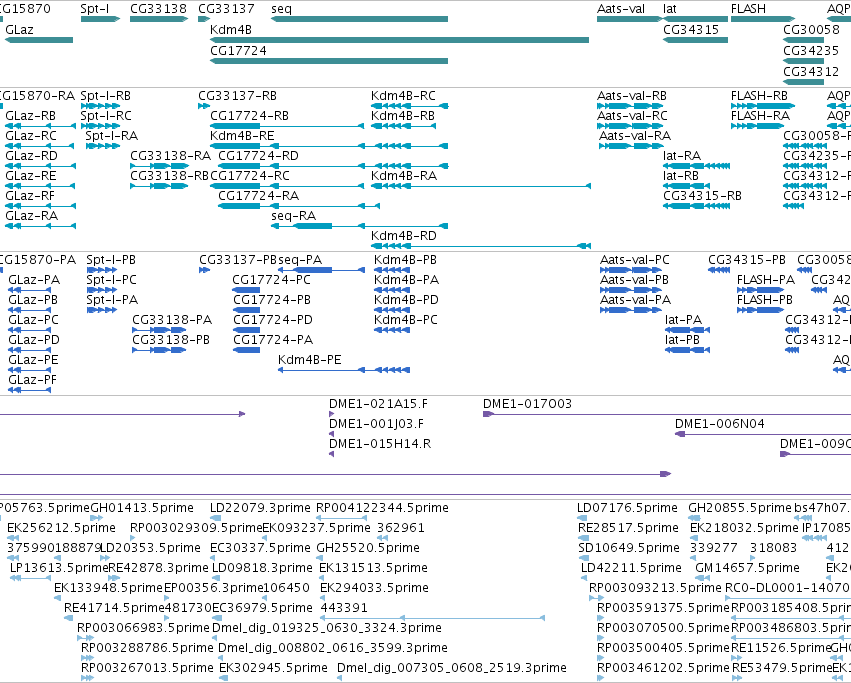Select the lat-PB protein glyph
851x683 pixels.
tap(688, 350)
